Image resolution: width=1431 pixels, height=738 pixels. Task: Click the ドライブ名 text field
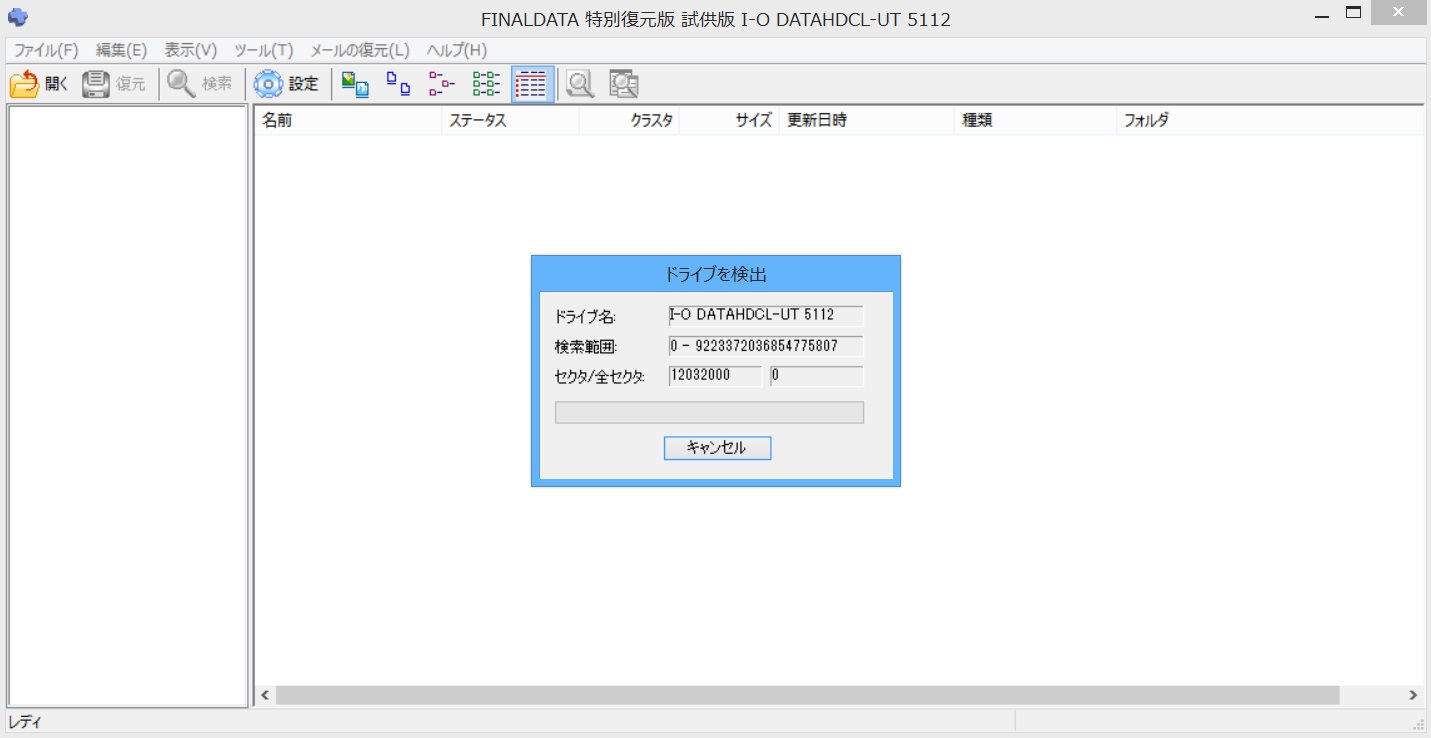(x=765, y=316)
